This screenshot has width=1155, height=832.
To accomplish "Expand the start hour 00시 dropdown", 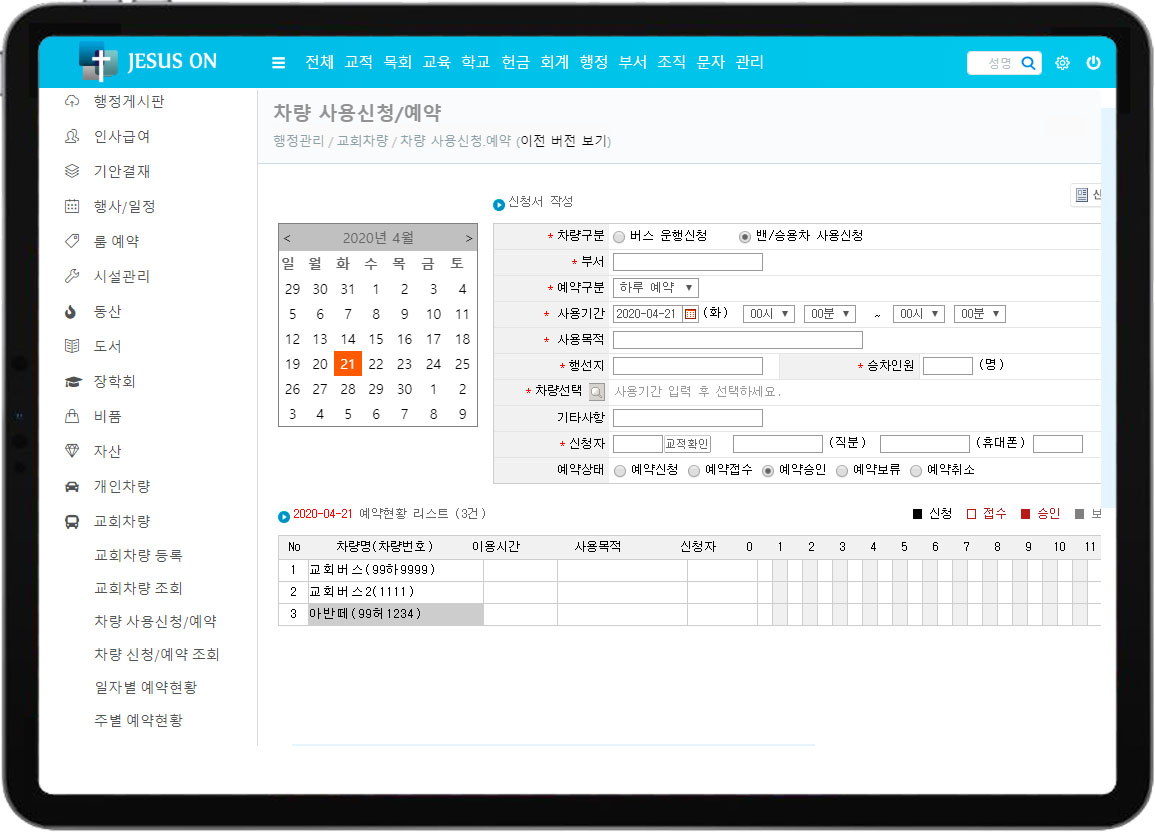I will [x=768, y=314].
